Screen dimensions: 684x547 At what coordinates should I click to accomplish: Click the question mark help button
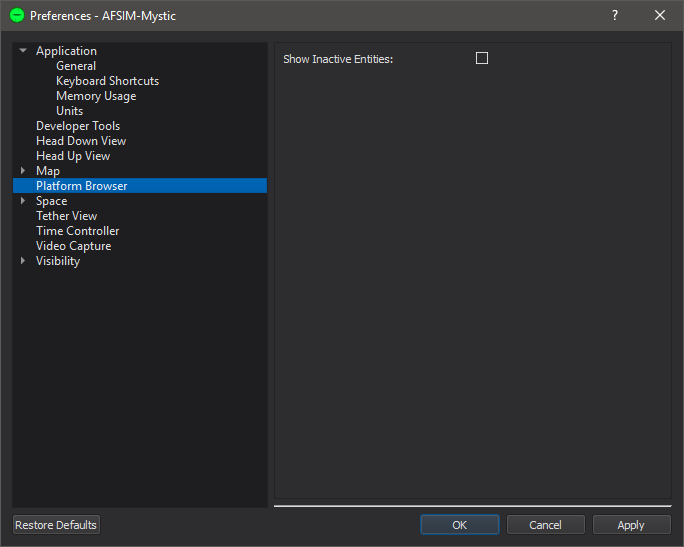pyautogui.click(x=614, y=15)
